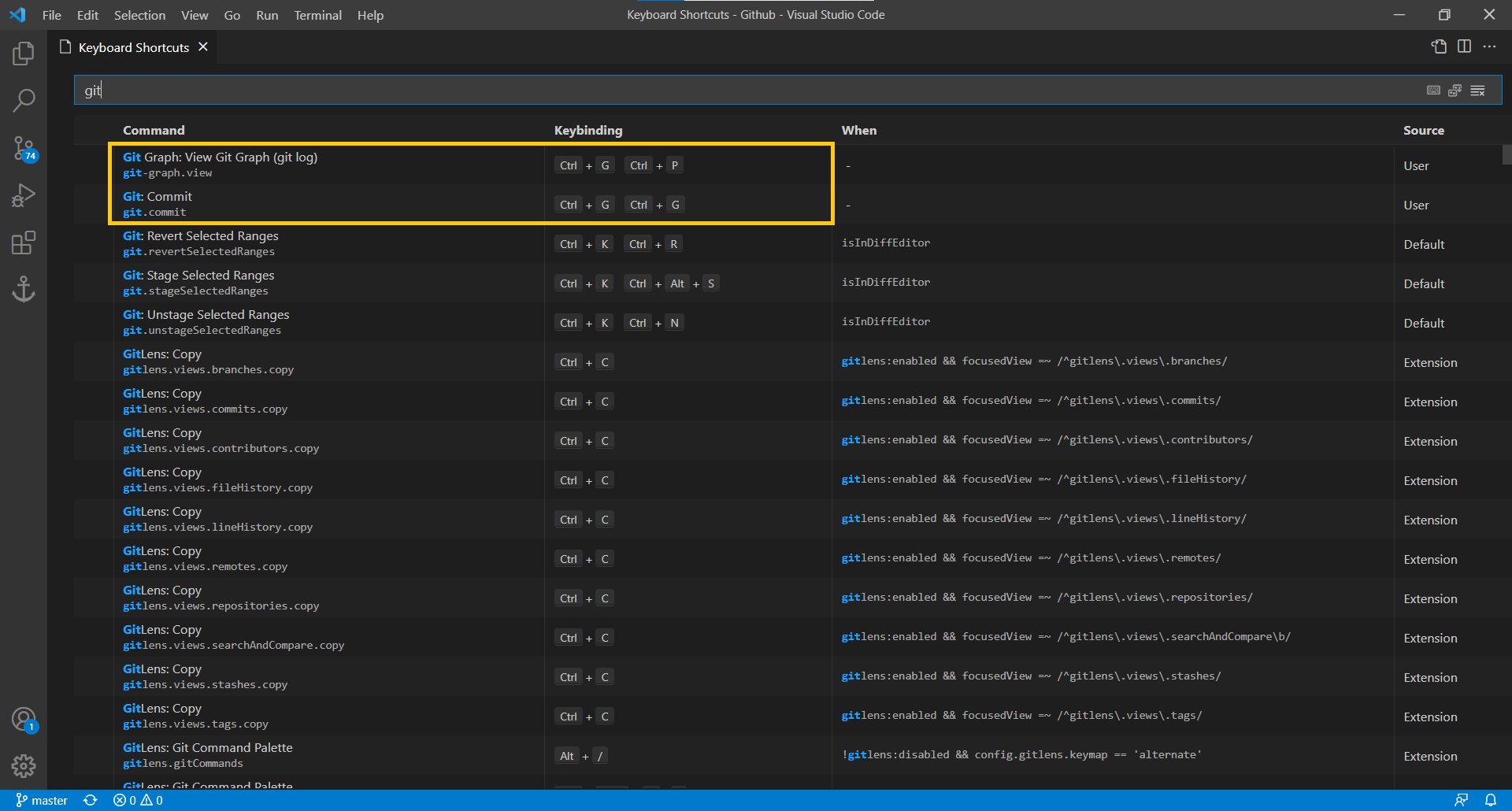Toggle Sort by Precedence icon
Screen dimensions: 1512x811
point(1455,91)
